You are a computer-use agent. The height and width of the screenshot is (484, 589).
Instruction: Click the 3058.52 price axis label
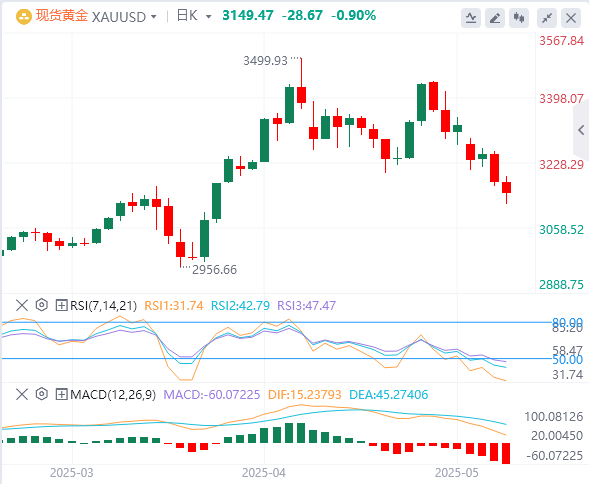(562, 230)
